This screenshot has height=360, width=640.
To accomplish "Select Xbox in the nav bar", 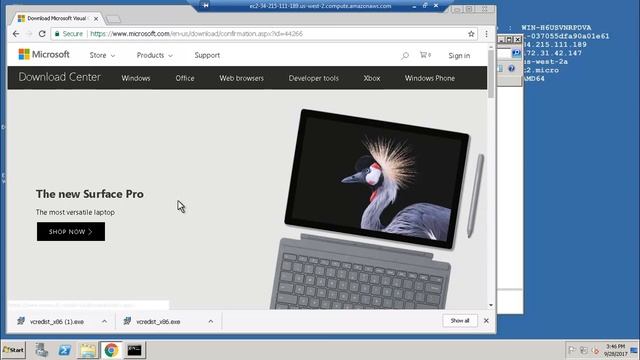I will [x=371, y=78].
